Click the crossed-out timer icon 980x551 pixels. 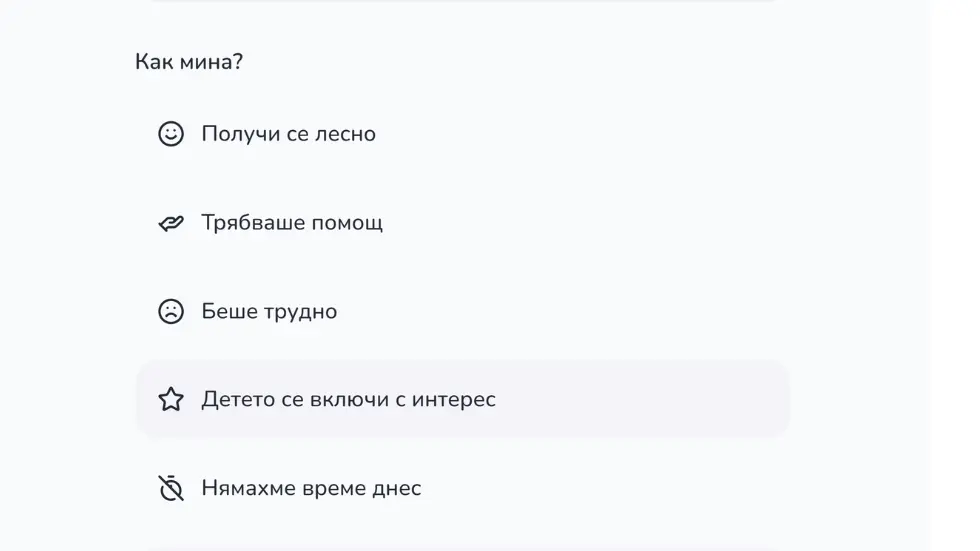pyautogui.click(x=171, y=488)
